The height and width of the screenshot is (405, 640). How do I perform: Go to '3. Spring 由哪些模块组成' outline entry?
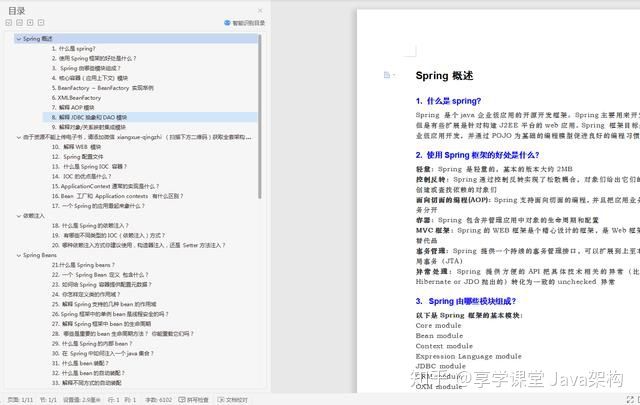click(x=86, y=68)
